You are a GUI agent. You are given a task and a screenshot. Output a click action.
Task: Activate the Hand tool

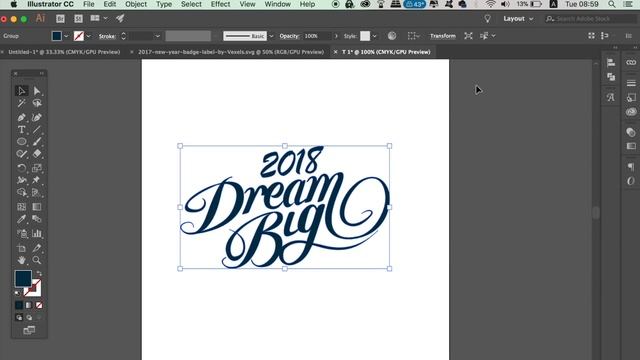click(x=22, y=260)
